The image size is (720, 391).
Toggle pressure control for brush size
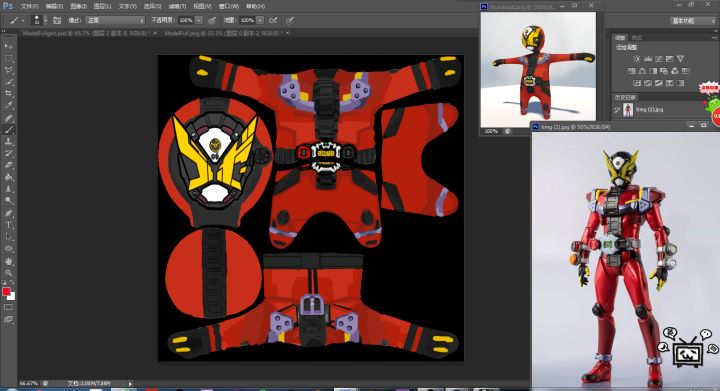(x=290, y=20)
